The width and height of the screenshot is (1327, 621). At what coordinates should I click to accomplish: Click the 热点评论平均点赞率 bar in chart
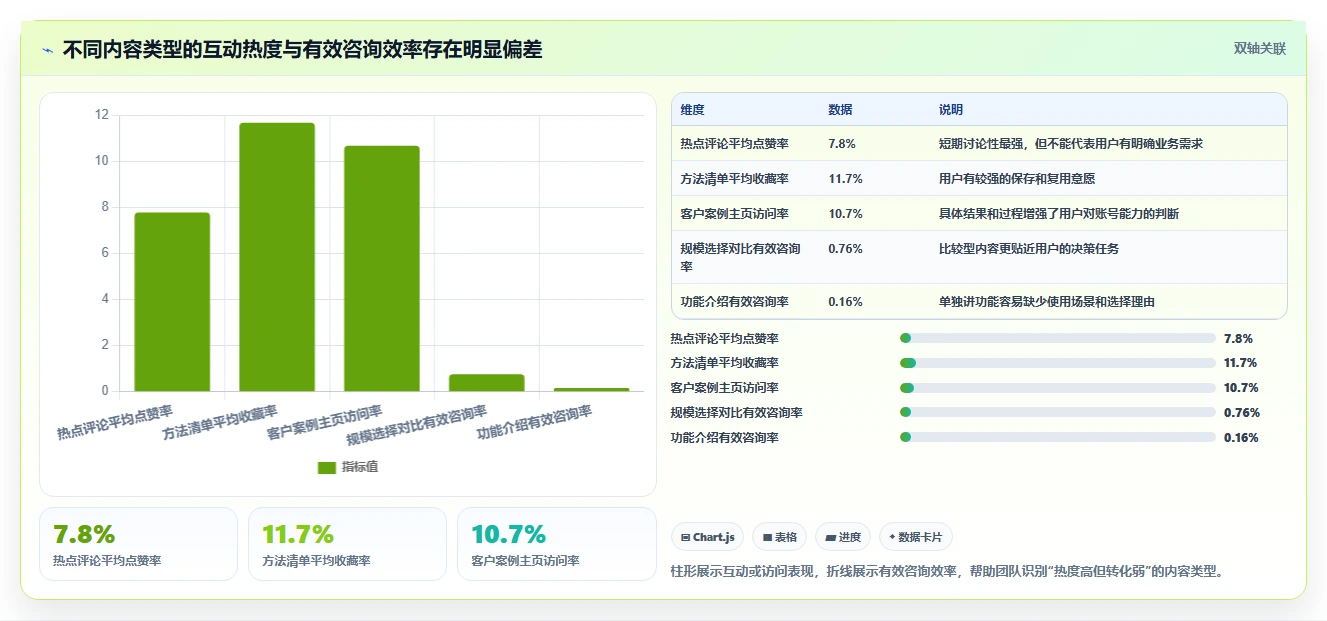[x=172, y=302]
